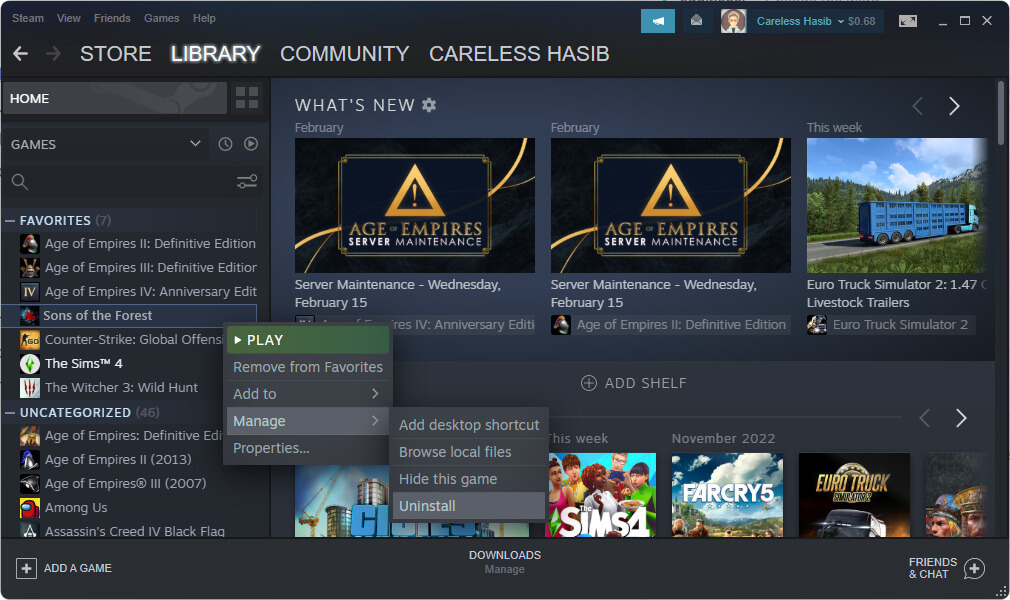This screenshot has height=600, width=1010.
Task: Click the library search magnifier icon
Action: (x=20, y=182)
